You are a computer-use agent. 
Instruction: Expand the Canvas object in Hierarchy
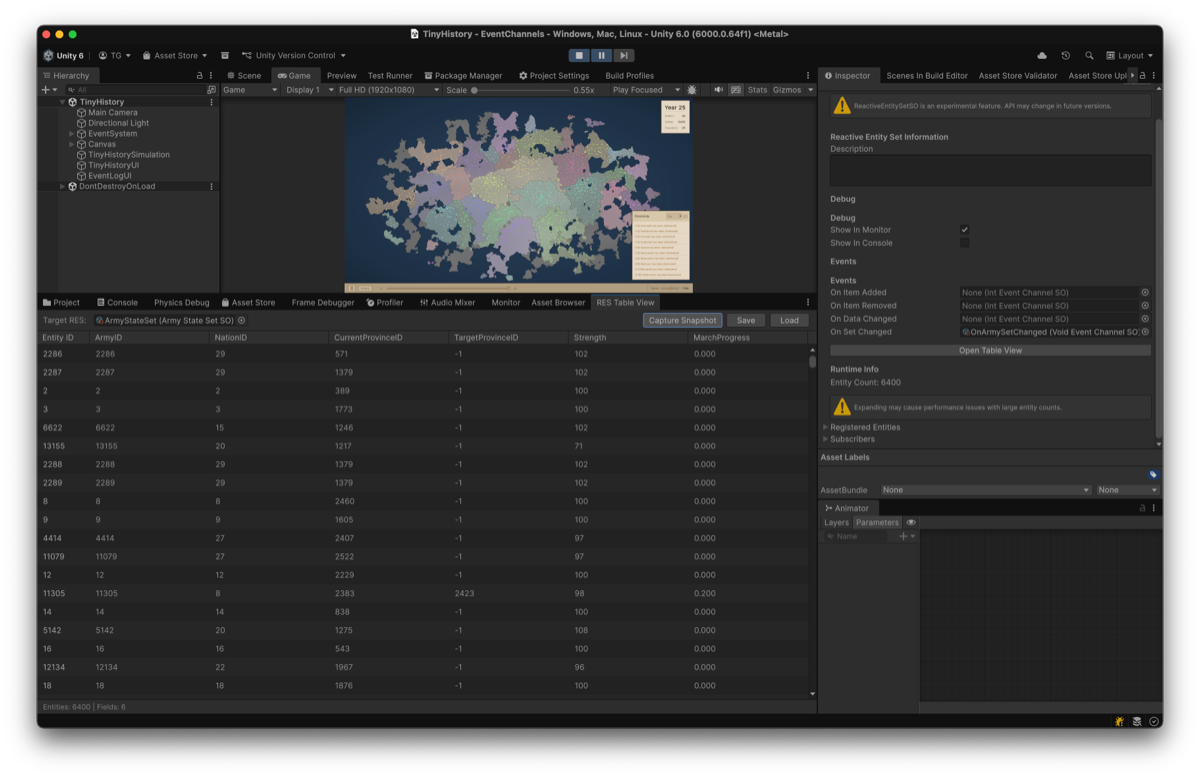coord(71,144)
